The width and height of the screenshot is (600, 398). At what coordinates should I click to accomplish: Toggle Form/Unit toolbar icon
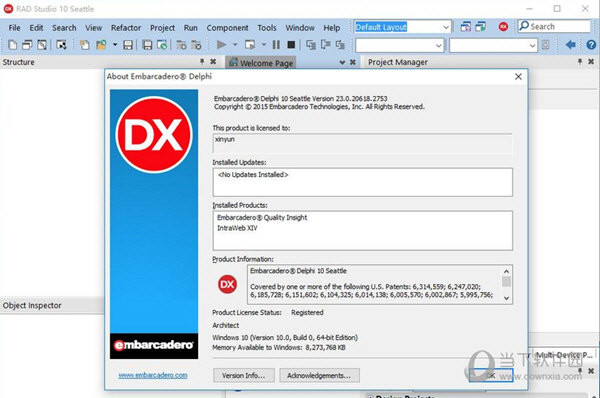(61, 45)
